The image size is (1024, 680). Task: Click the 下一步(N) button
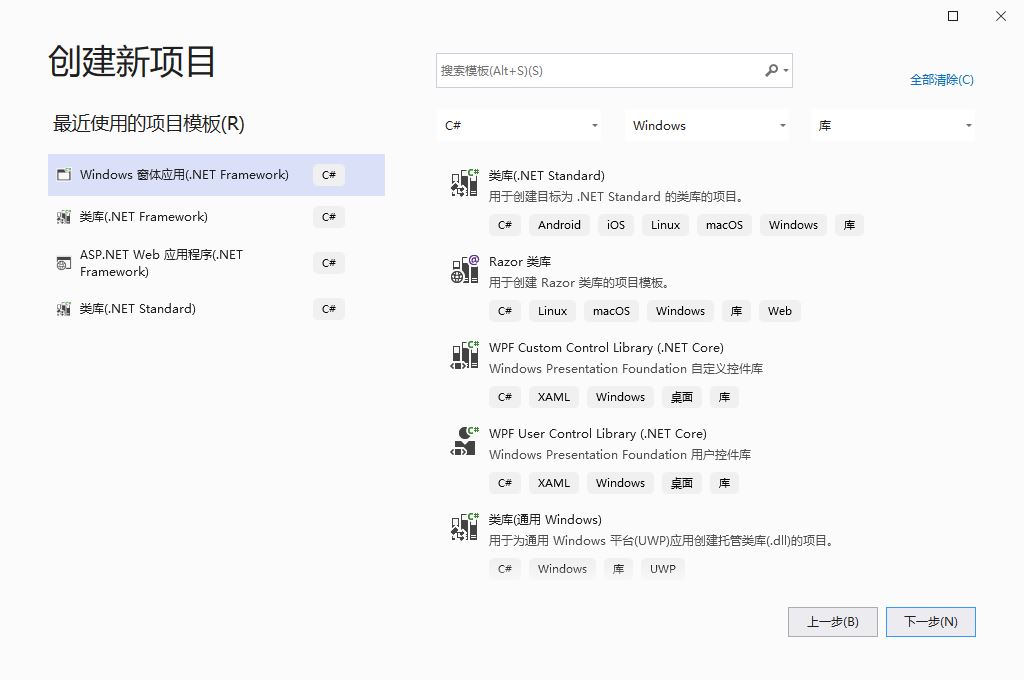pos(931,622)
